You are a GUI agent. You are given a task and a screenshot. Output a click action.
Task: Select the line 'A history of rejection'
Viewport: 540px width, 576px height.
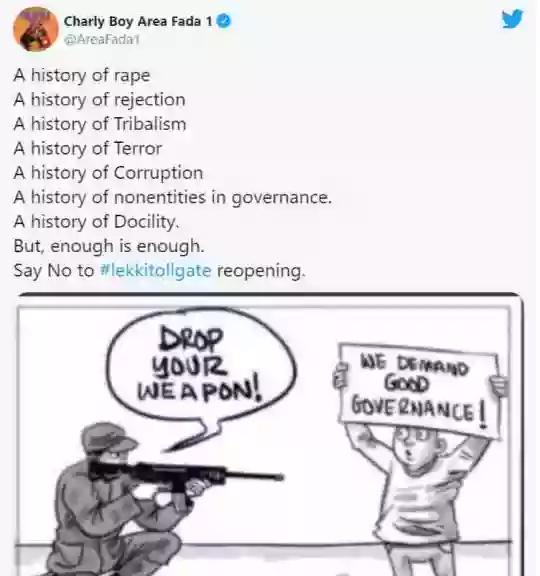pos(99,100)
